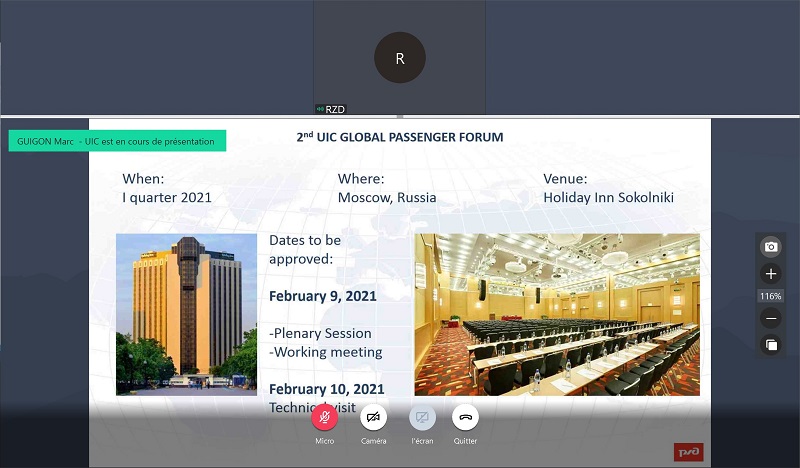The width and height of the screenshot is (800, 468).
Task: Click the 116% zoom level label
Action: coord(770,296)
